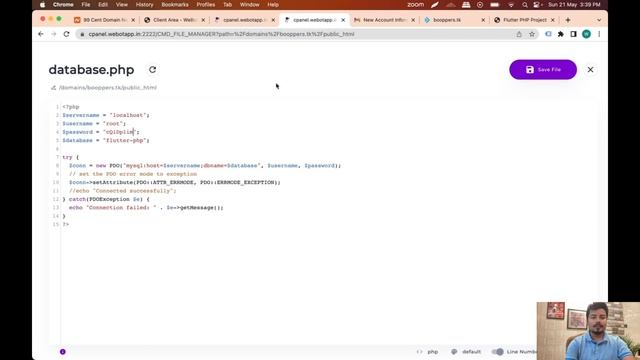The width and height of the screenshot is (640, 360).
Task: Open the Edit menu
Action: tap(103, 4)
